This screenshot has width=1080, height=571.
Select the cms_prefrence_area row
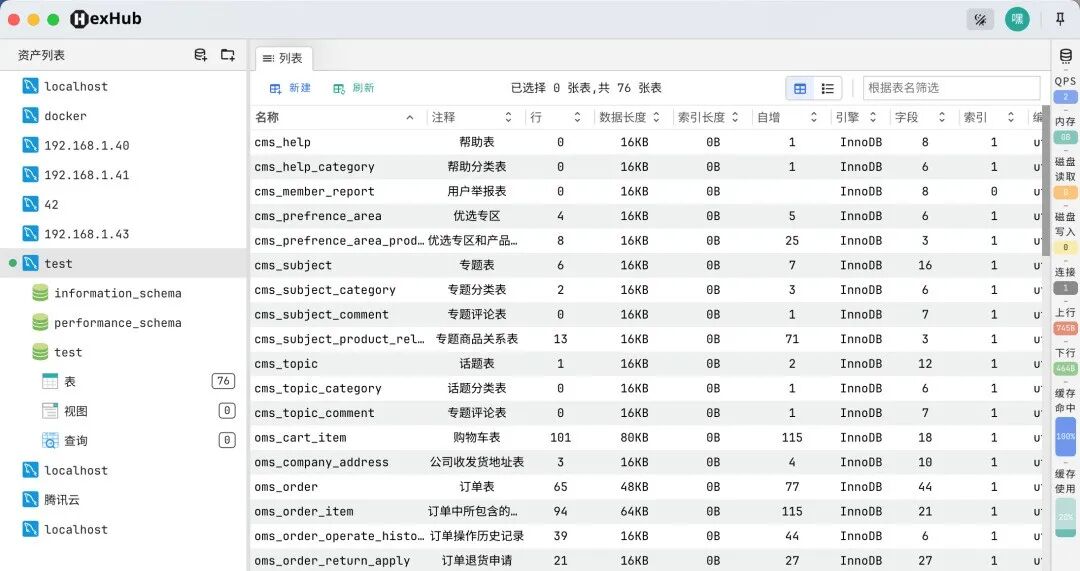[645, 216]
